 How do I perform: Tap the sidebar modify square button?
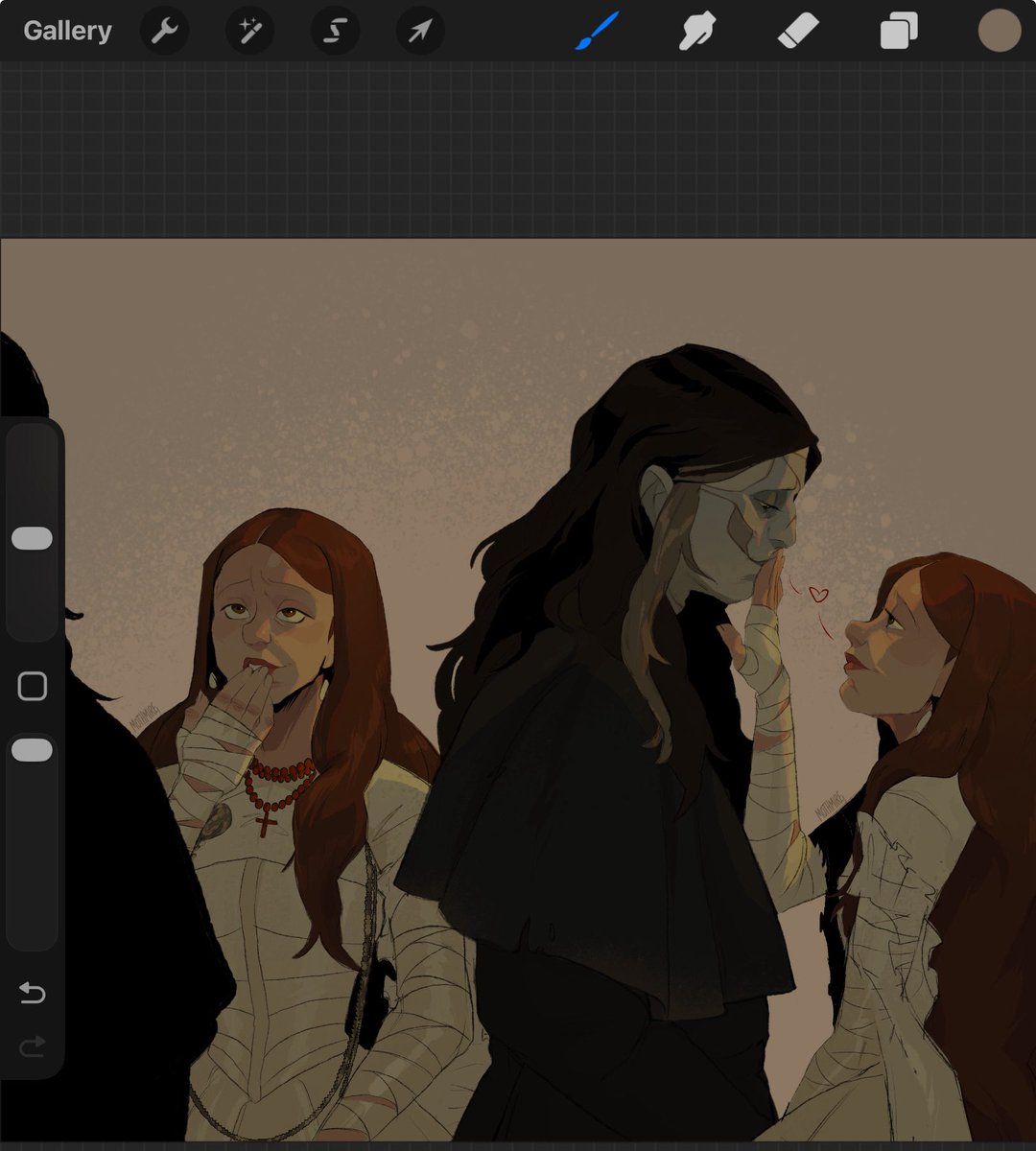(x=33, y=686)
